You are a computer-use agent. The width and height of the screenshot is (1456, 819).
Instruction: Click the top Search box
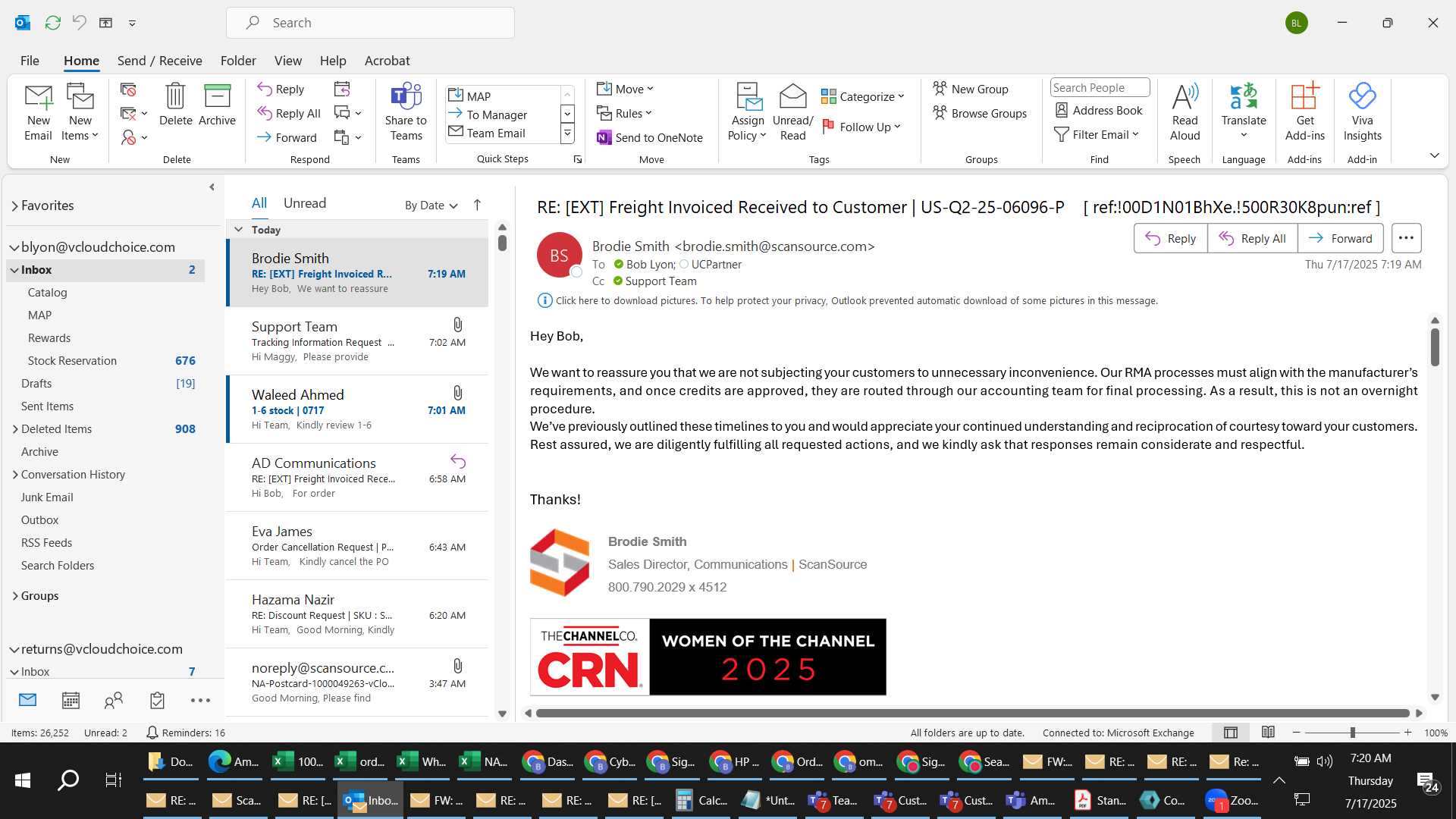pos(370,23)
